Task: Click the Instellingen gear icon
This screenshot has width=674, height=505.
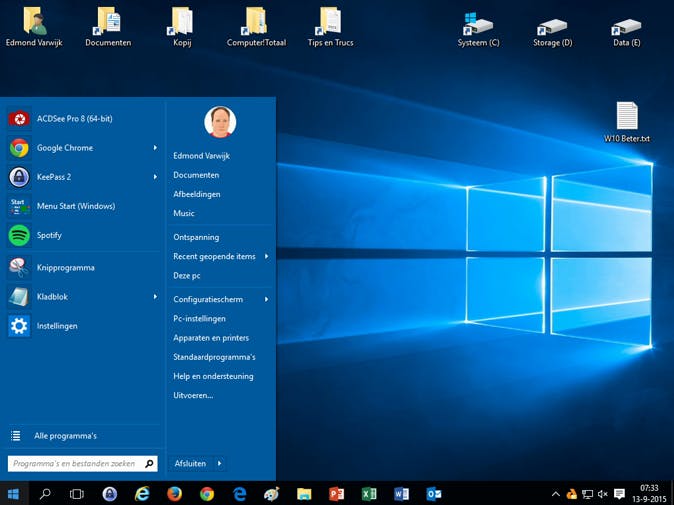Action: tap(19, 326)
